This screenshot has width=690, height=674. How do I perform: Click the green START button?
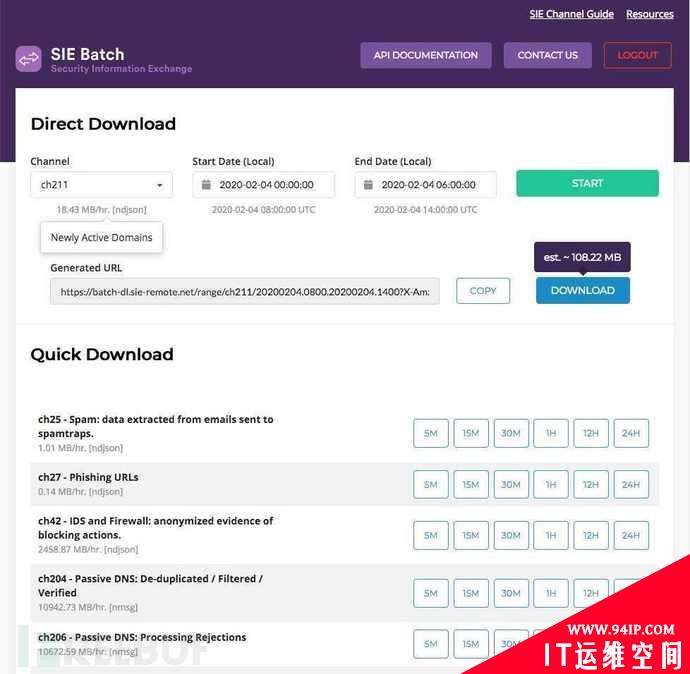tap(587, 183)
